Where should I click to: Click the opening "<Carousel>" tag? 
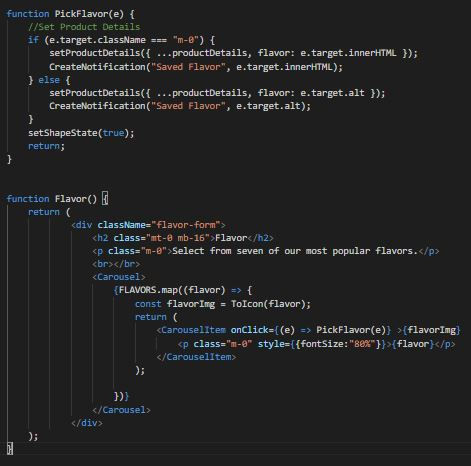click(x=119, y=277)
